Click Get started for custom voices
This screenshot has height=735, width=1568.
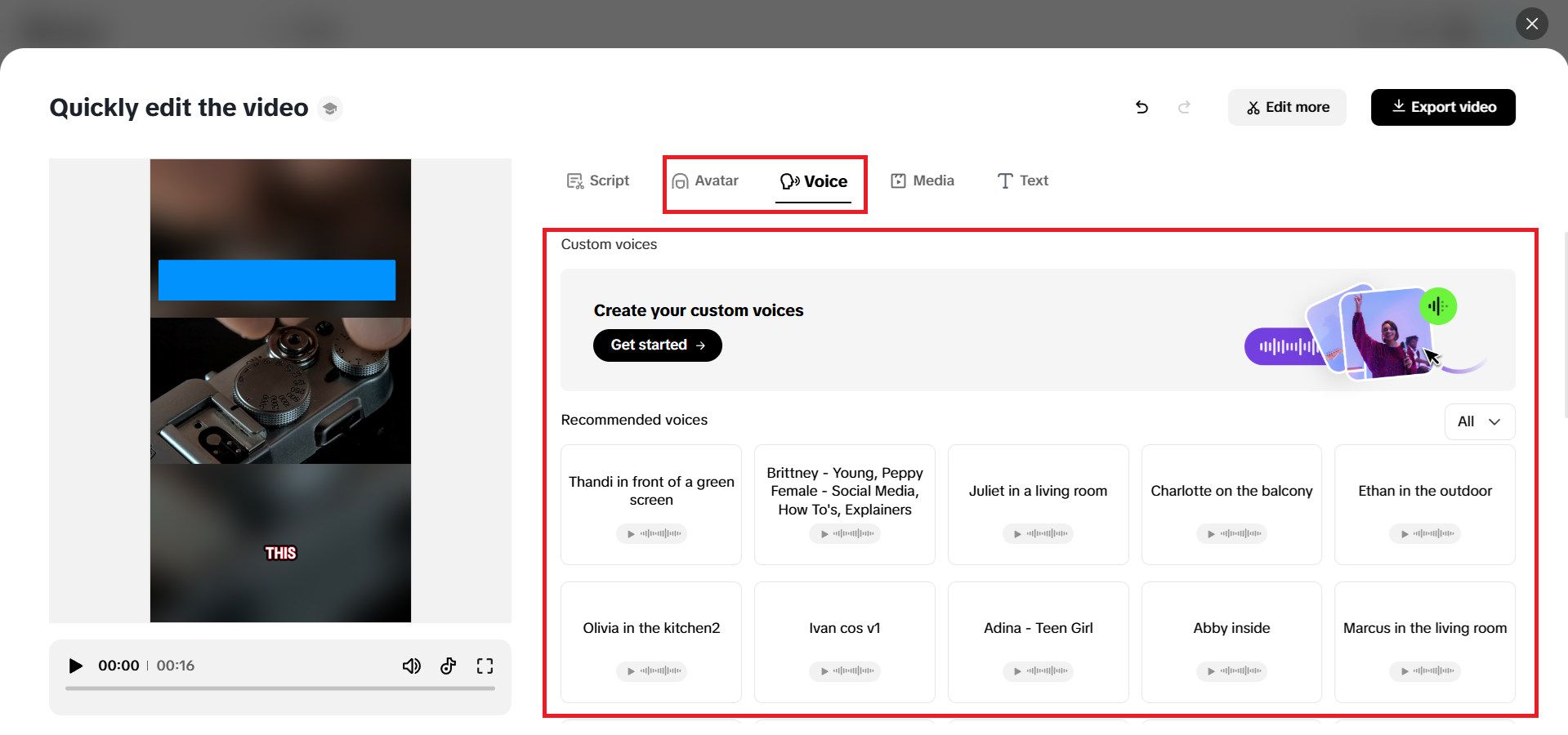(x=658, y=345)
